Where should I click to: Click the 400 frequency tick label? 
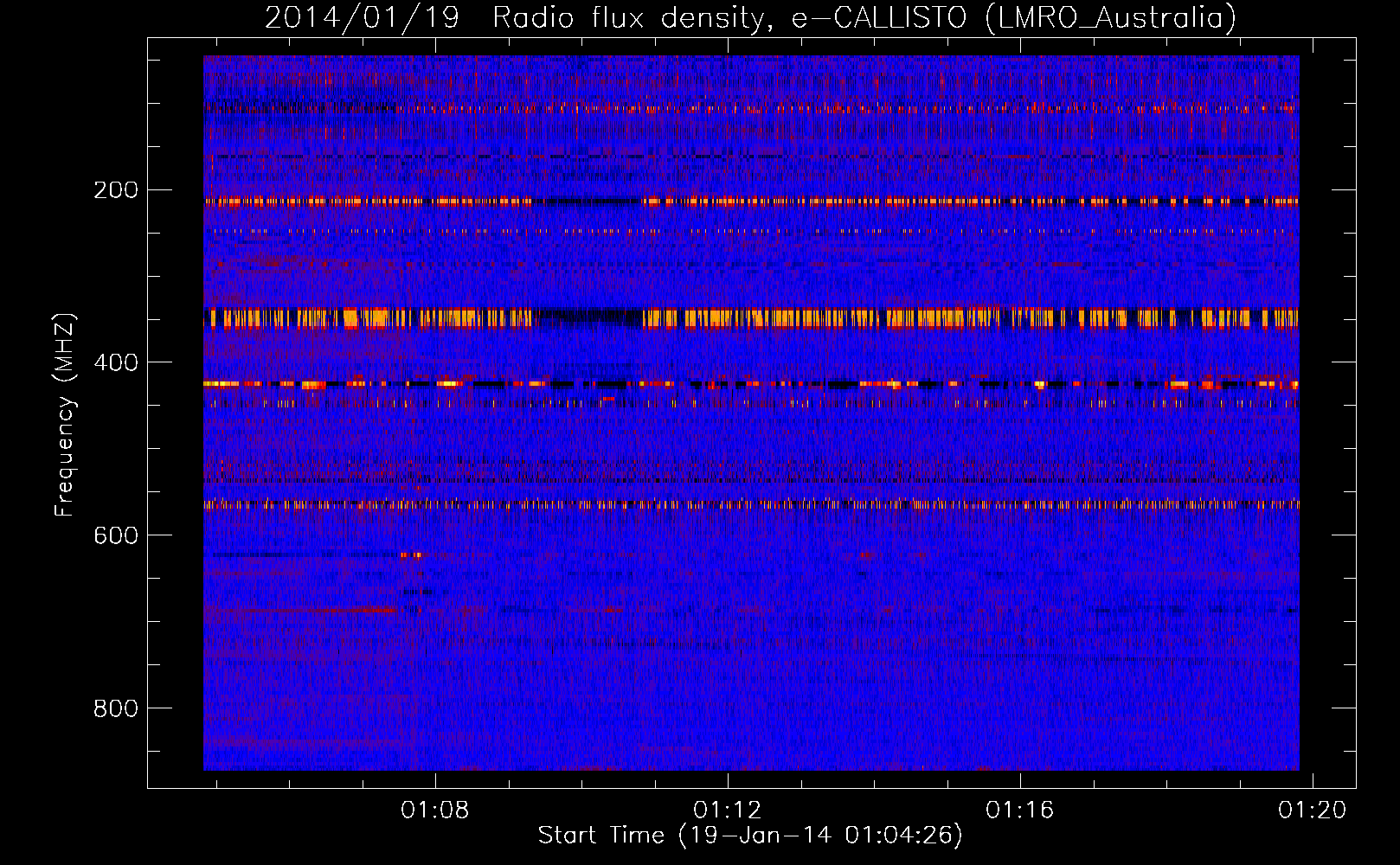pyautogui.click(x=116, y=363)
